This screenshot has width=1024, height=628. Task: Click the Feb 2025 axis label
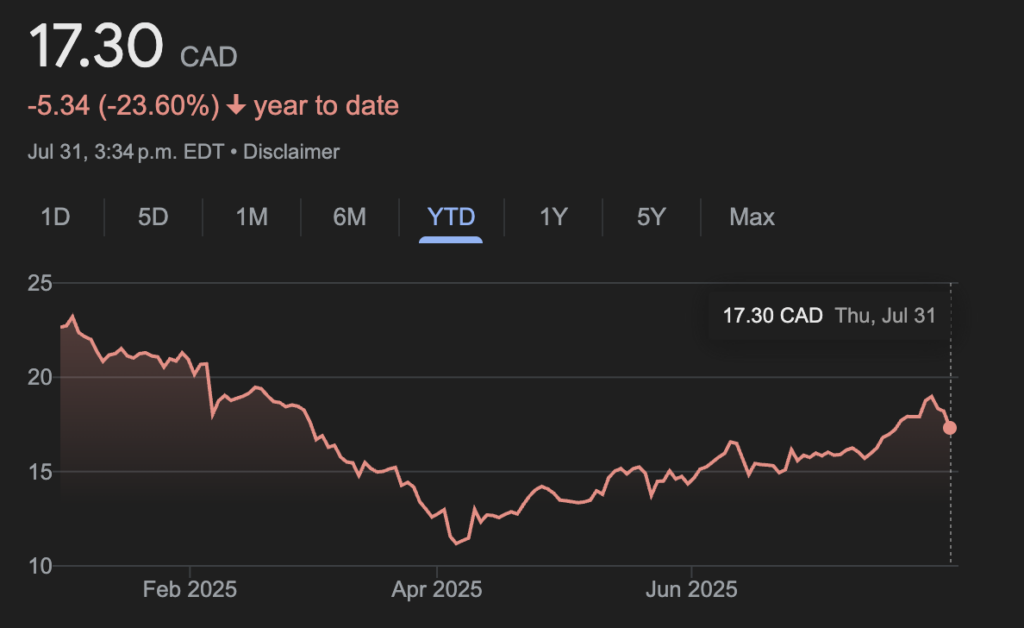tap(190, 589)
